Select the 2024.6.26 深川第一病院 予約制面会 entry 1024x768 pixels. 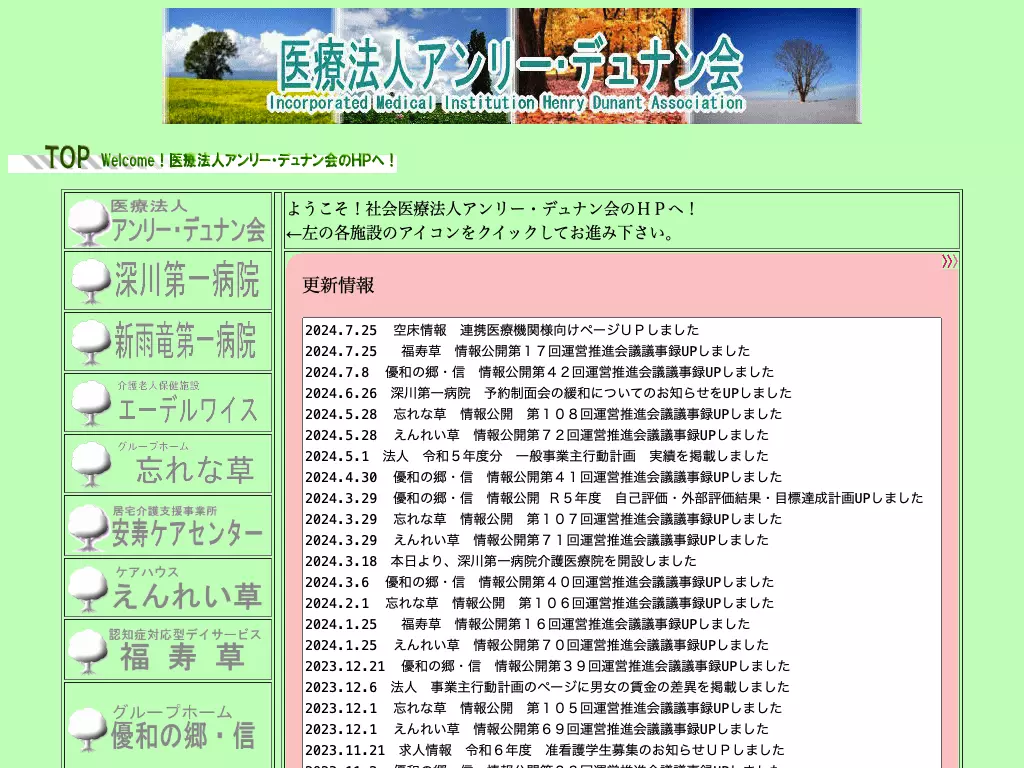[548, 393]
